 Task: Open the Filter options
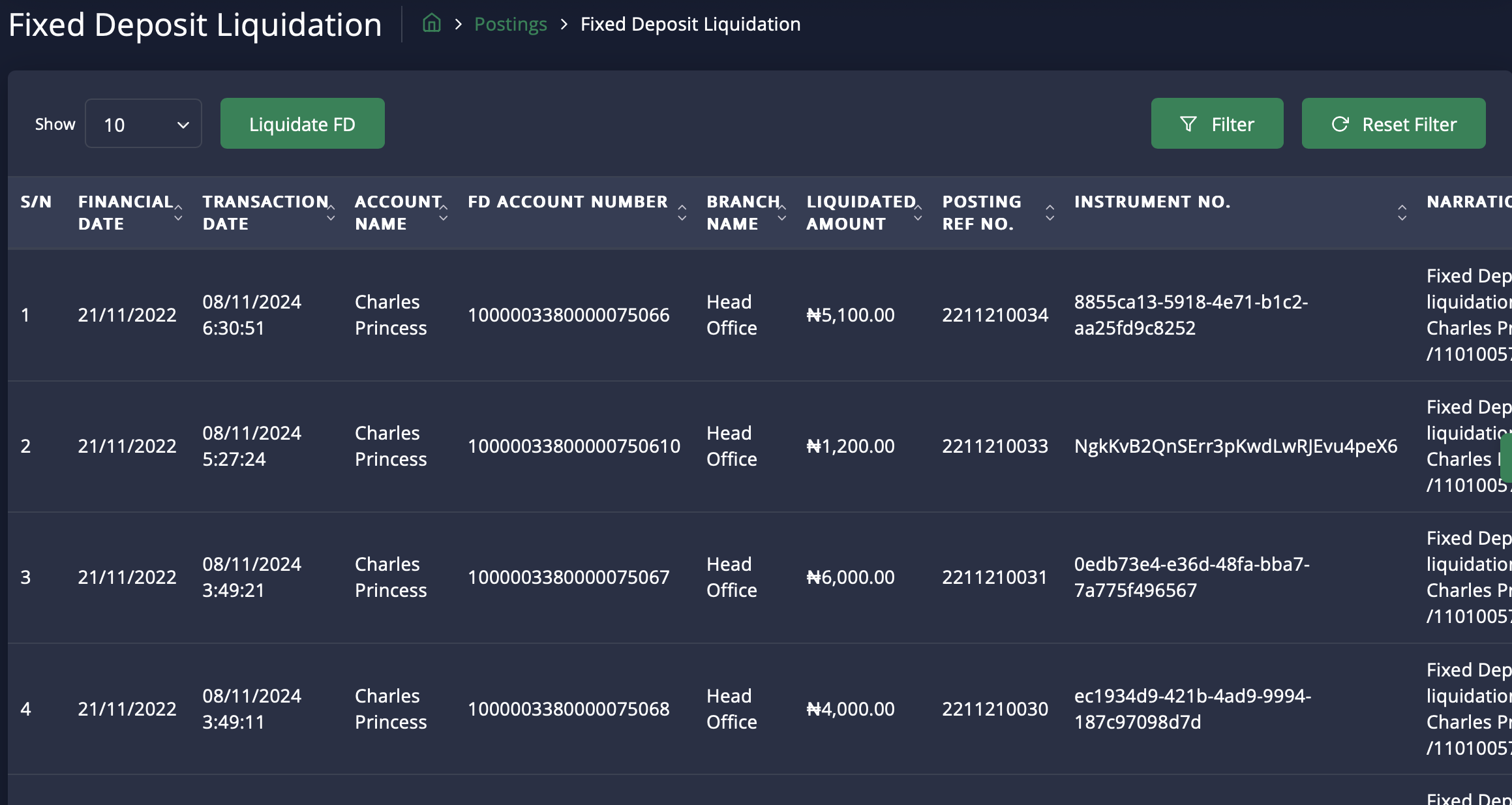tap(1217, 124)
